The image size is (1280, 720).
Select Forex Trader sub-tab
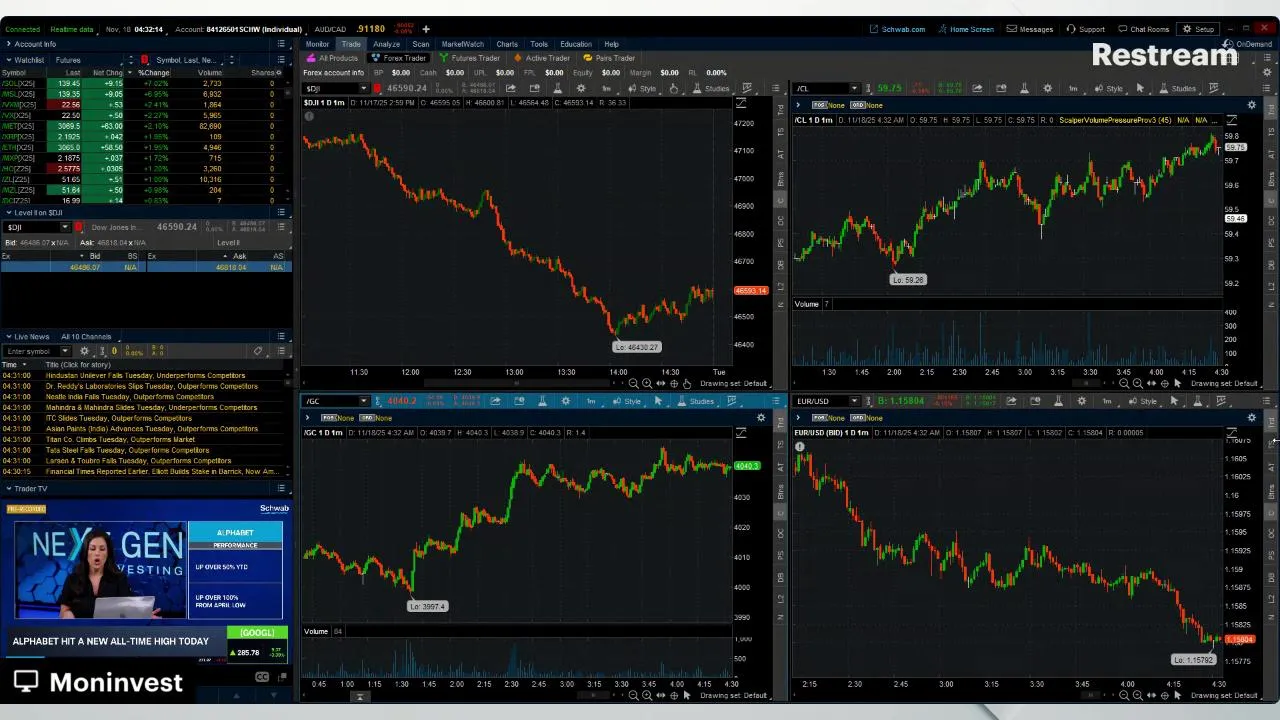point(400,58)
